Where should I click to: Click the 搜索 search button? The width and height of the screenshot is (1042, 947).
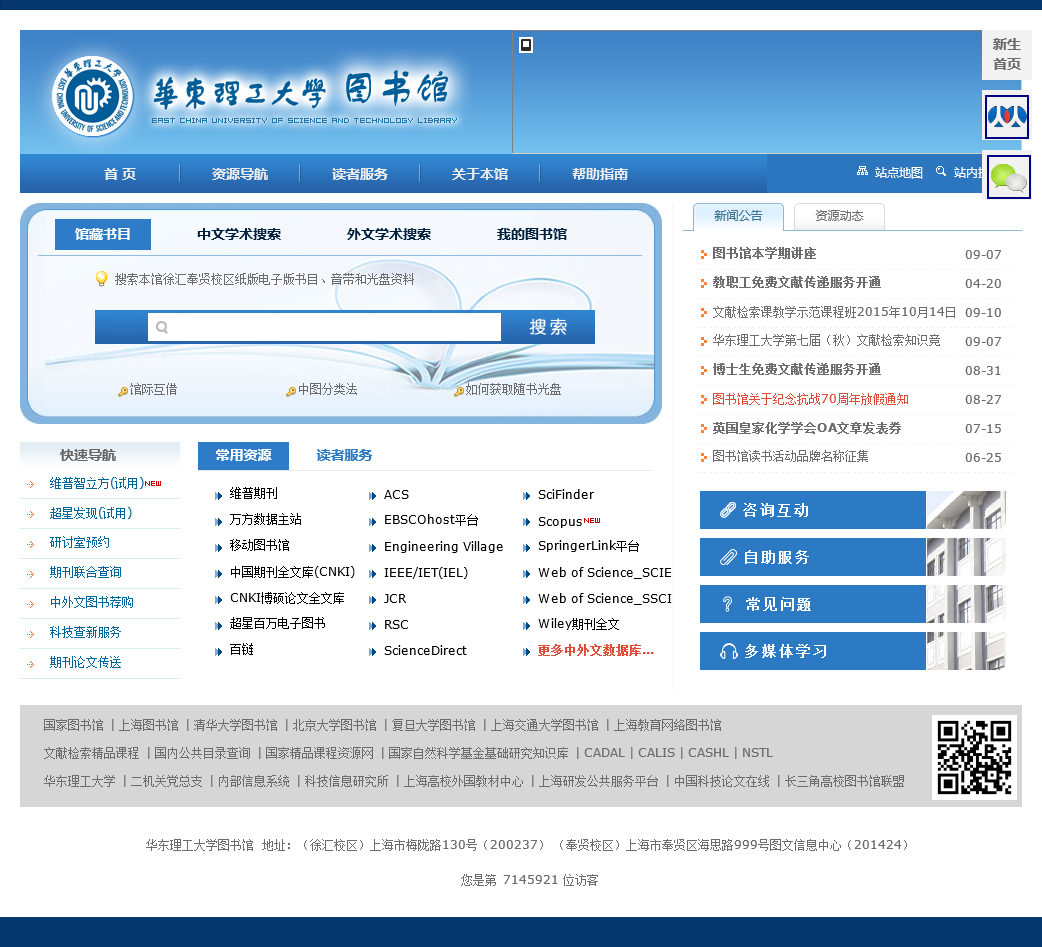pyautogui.click(x=548, y=327)
